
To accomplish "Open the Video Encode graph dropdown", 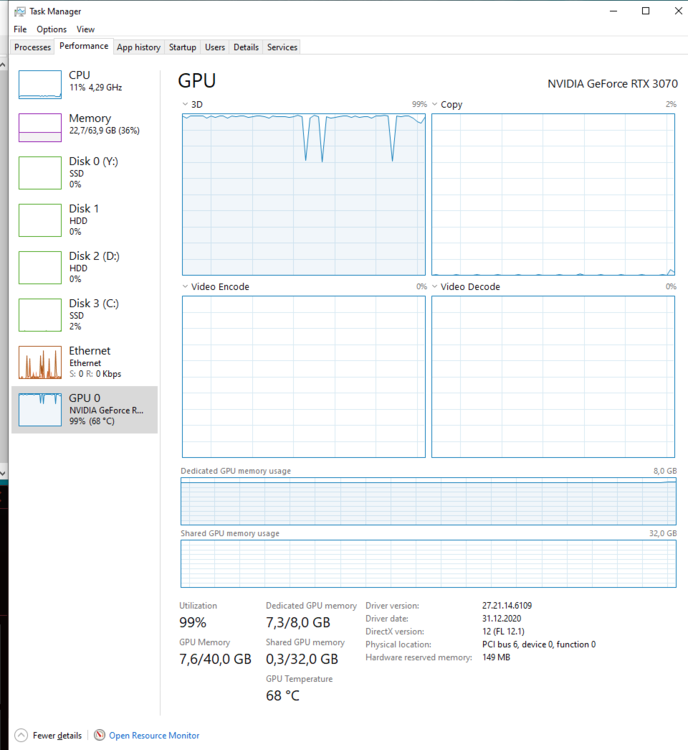I will 185,287.
